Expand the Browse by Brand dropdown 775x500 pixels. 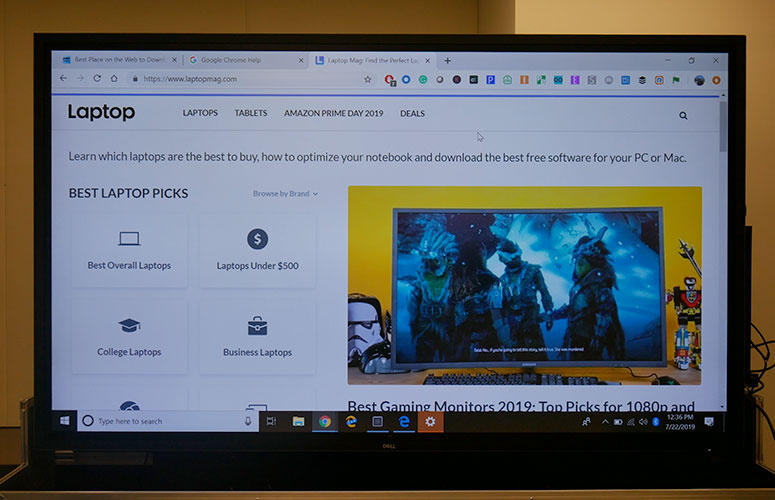pos(285,194)
